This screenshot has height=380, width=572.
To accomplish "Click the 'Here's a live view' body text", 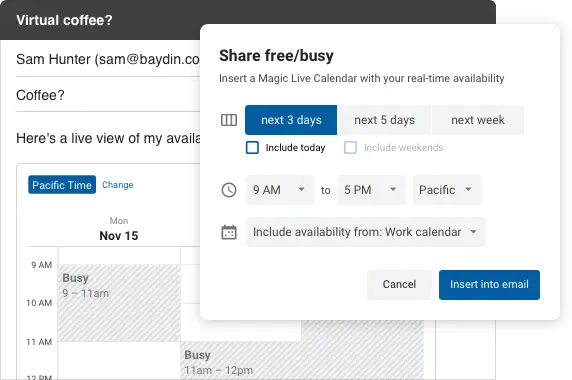I will pyautogui.click(x=108, y=139).
